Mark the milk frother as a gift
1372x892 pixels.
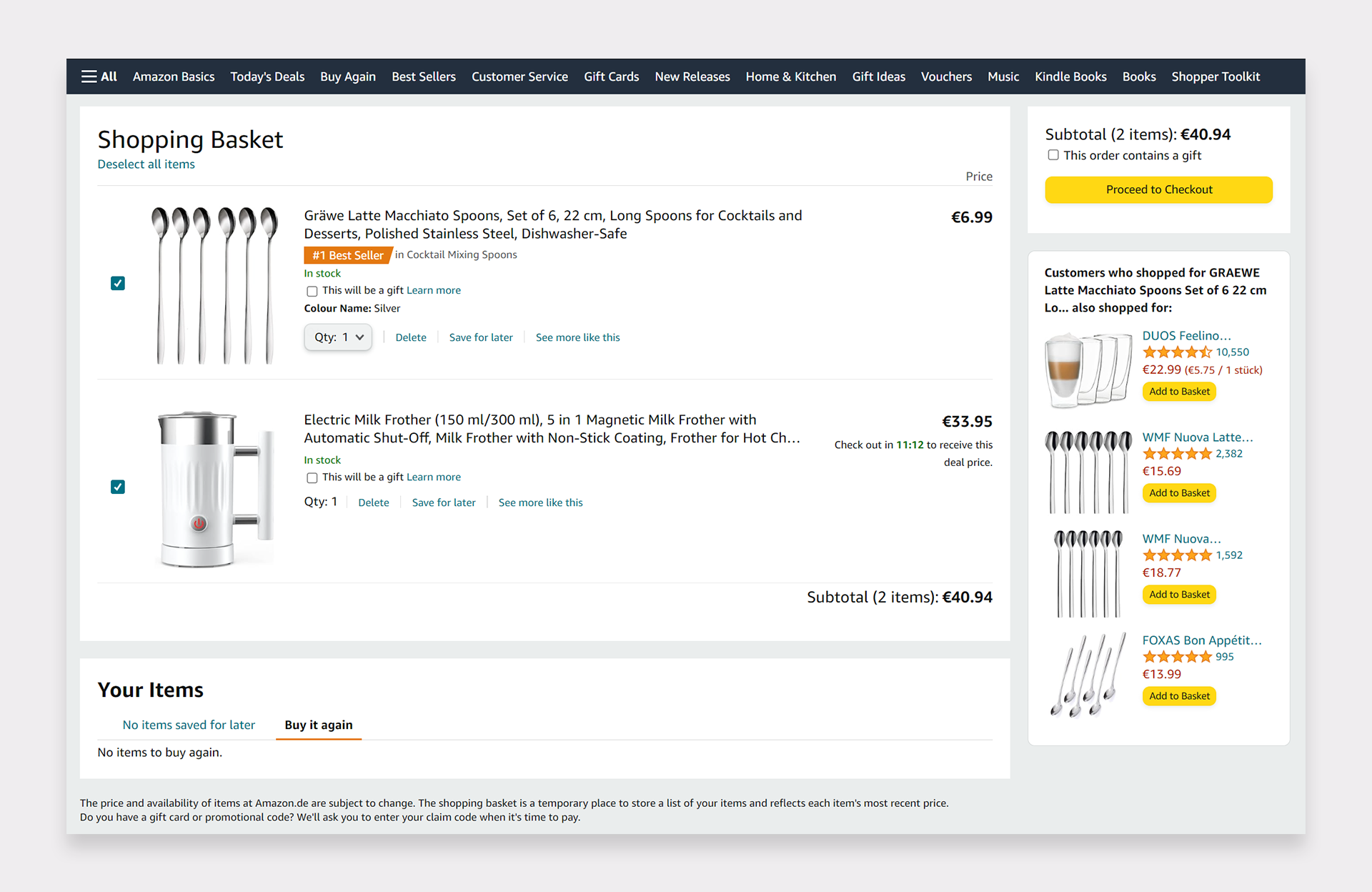tap(312, 477)
